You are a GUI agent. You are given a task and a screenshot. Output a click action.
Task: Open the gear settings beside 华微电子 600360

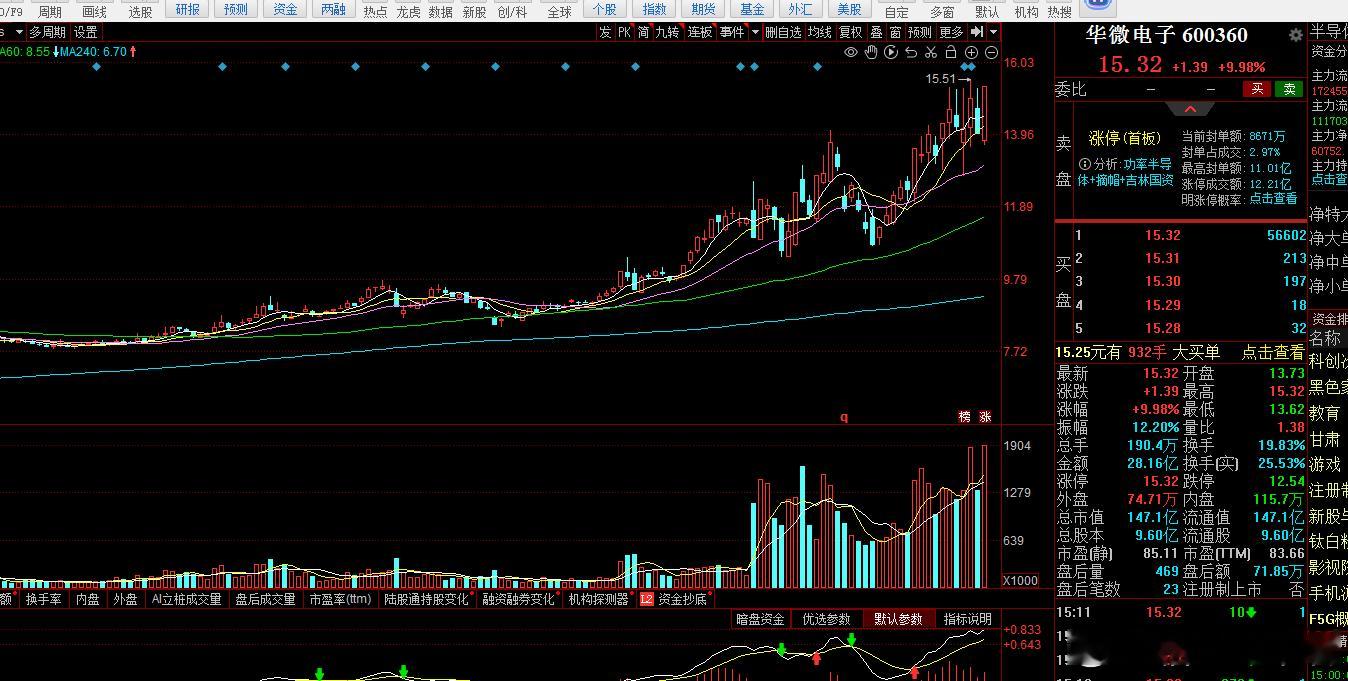(x=1296, y=35)
